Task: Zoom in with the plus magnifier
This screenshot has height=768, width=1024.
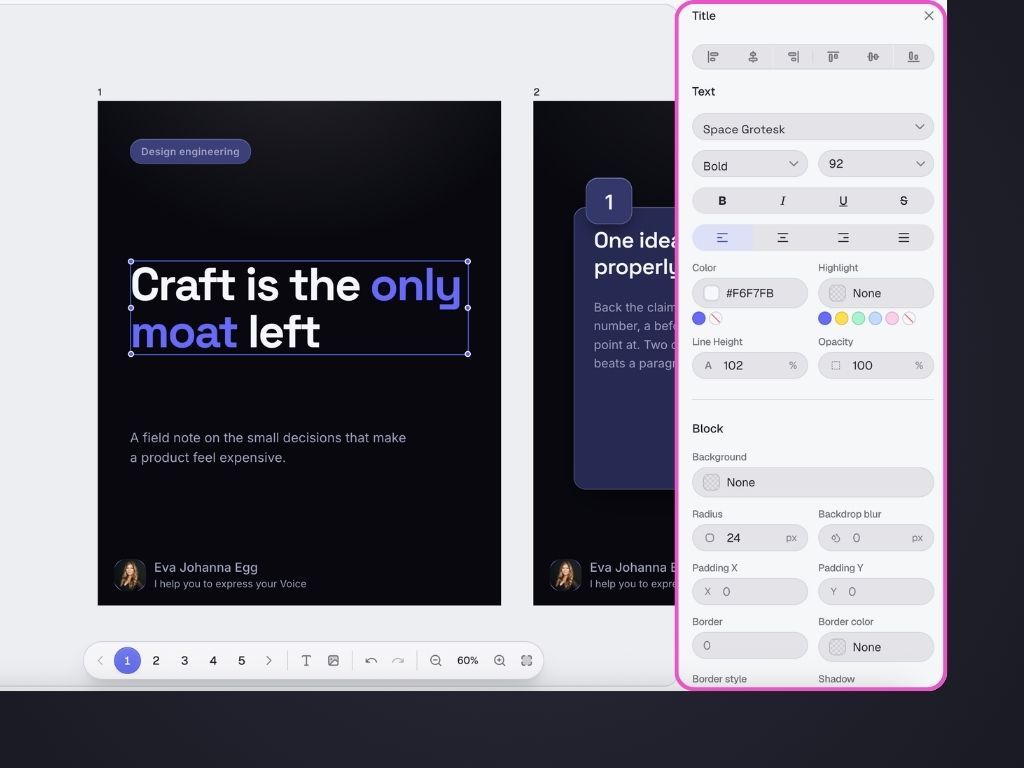Action: (x=500, y=660)
